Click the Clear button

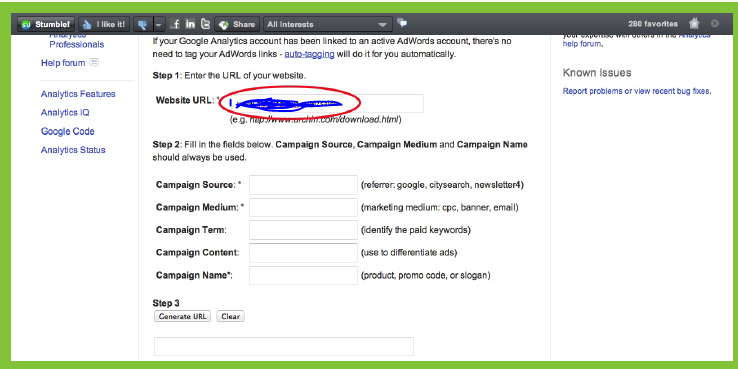(231, 316)
